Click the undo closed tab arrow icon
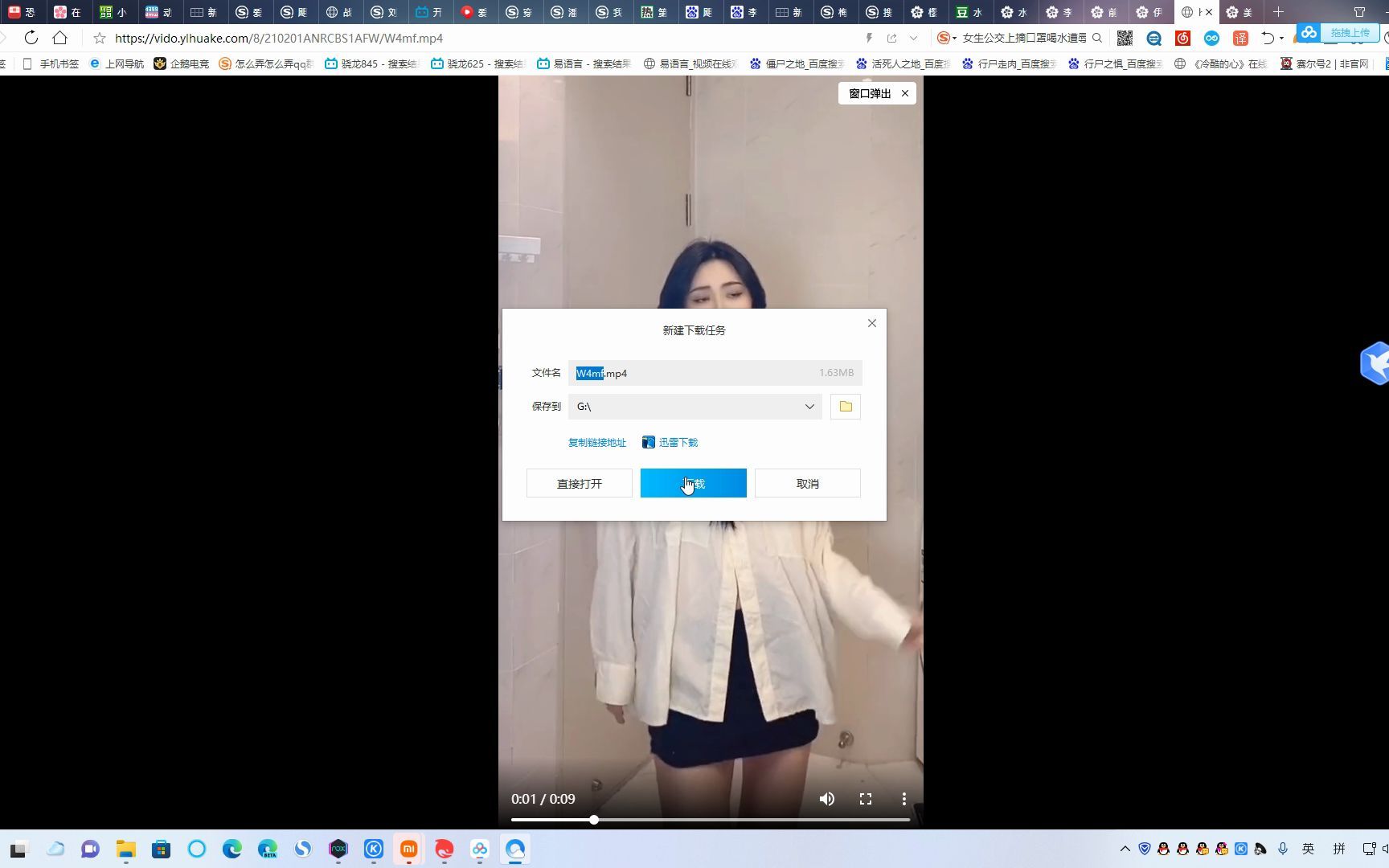This screenshot has width=1389, height=868. click(1268, 38)
